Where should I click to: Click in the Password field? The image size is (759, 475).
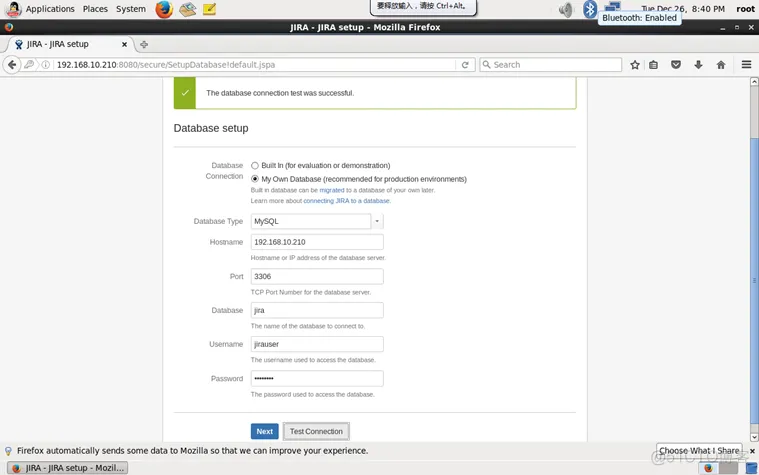pyautogui.click(x=317, y=379)
